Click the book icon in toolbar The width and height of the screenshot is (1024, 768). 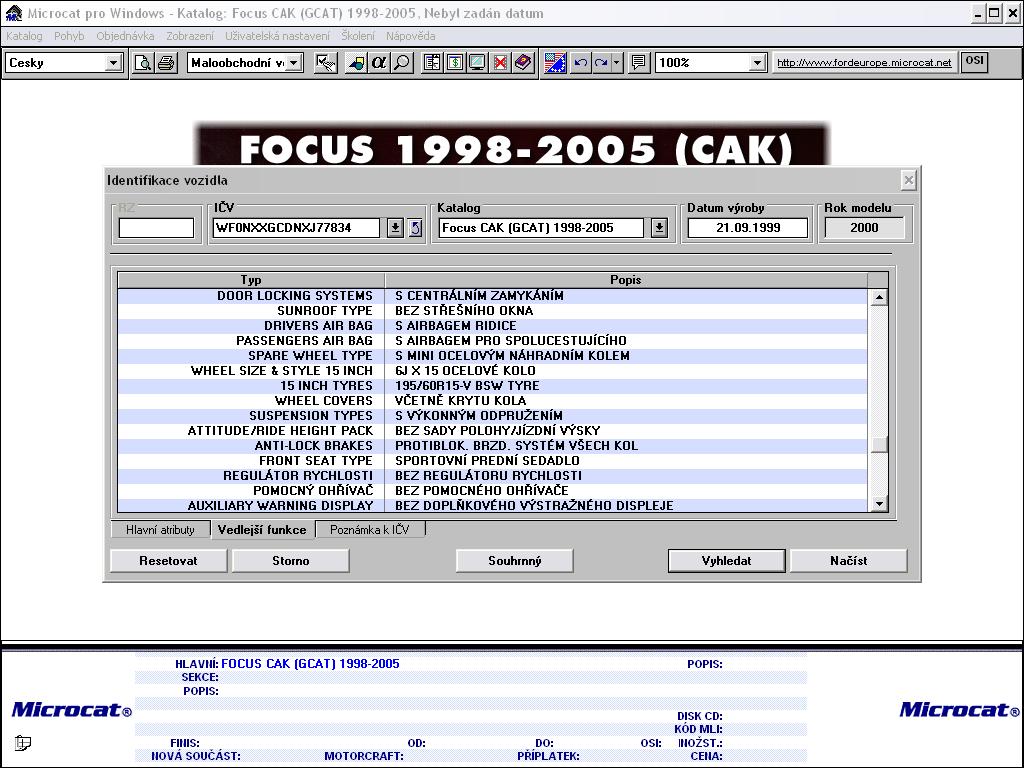click(x=523, y=63)
